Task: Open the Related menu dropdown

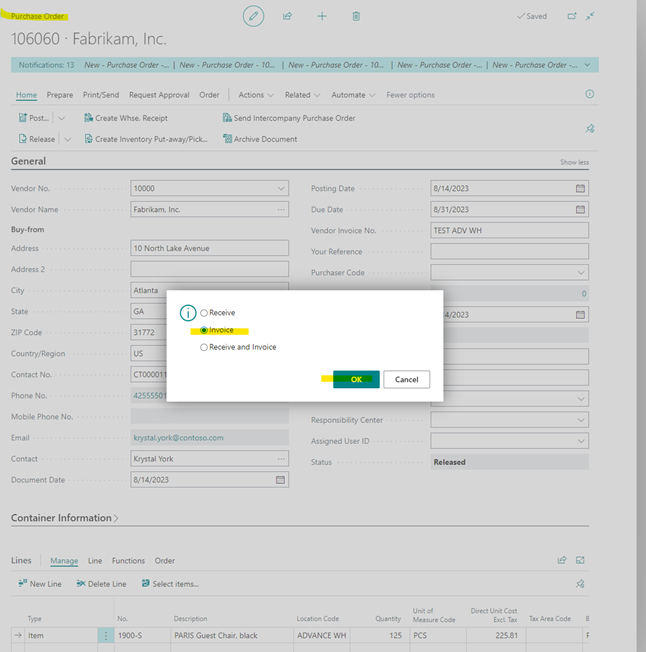Action: [x=303, y=95]
